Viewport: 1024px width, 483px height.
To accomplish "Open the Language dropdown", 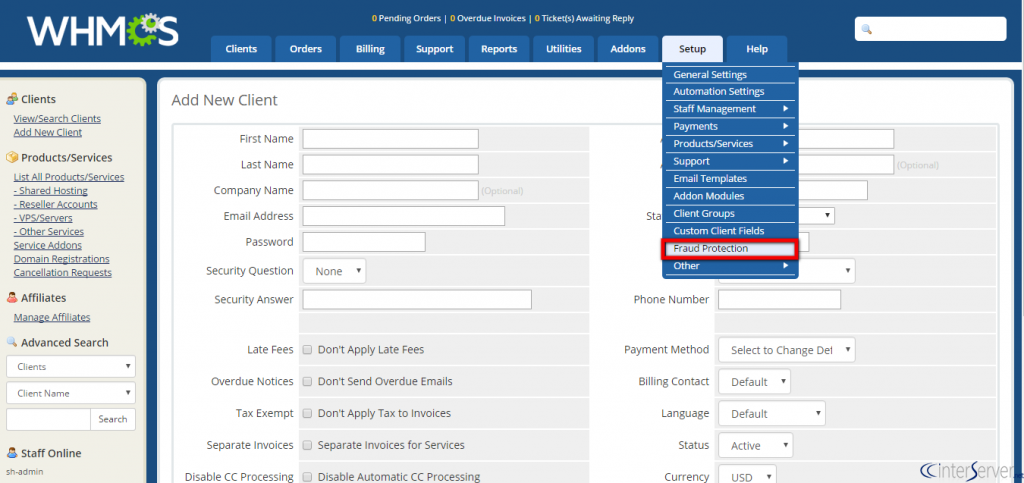I will [772, 414].
